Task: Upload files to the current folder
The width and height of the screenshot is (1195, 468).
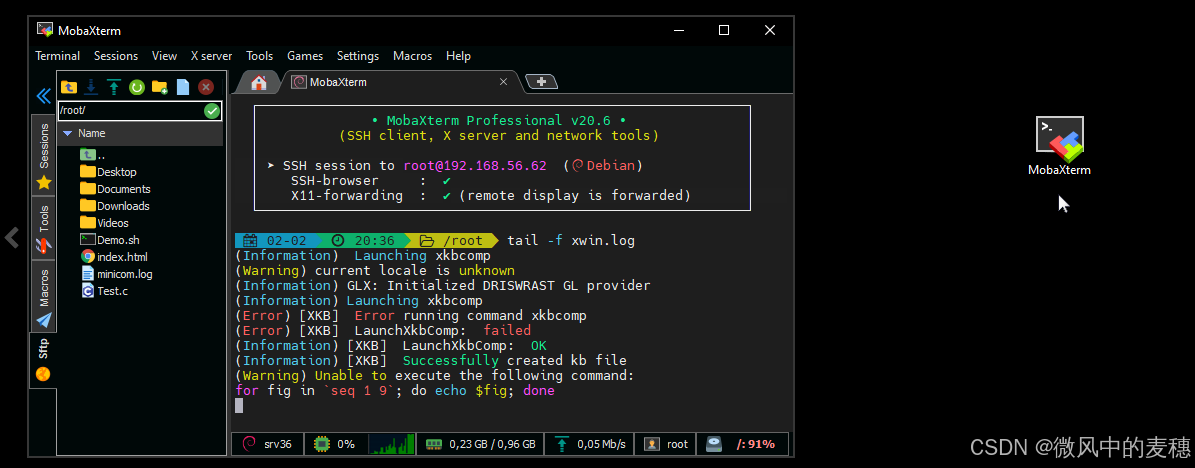Action: pyautogui.click(x=114, y=87)
